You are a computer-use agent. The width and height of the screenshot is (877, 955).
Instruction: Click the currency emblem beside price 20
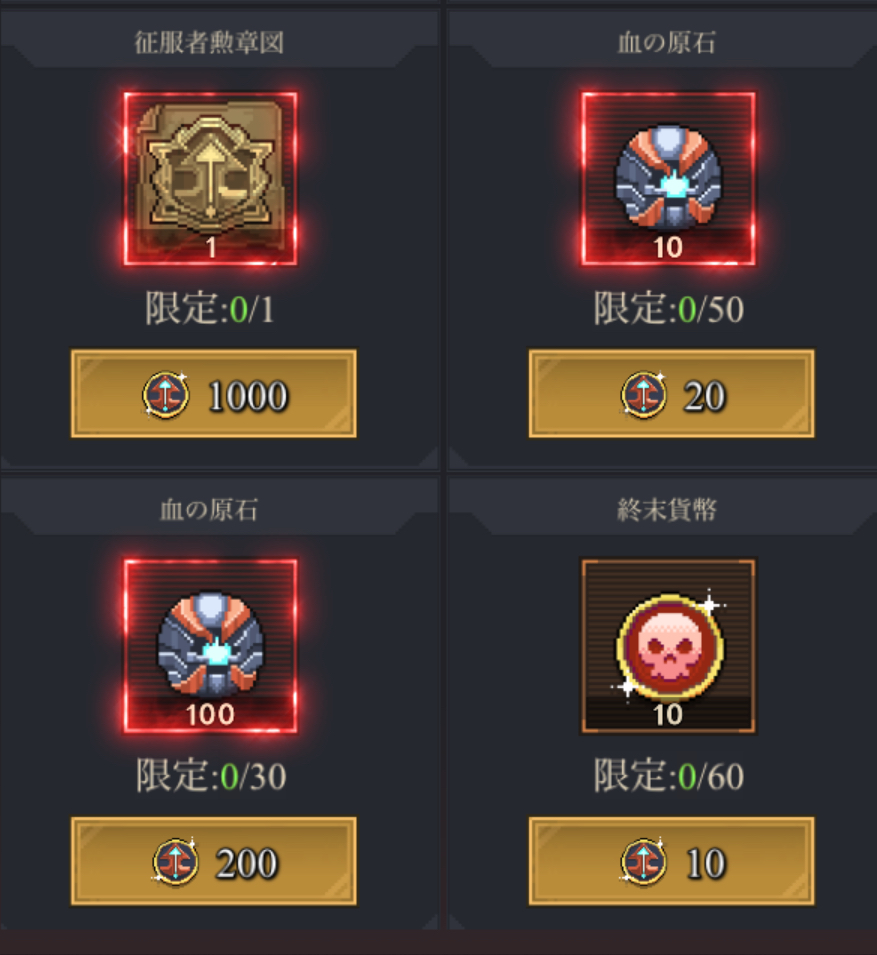click(x=644, y=395)
